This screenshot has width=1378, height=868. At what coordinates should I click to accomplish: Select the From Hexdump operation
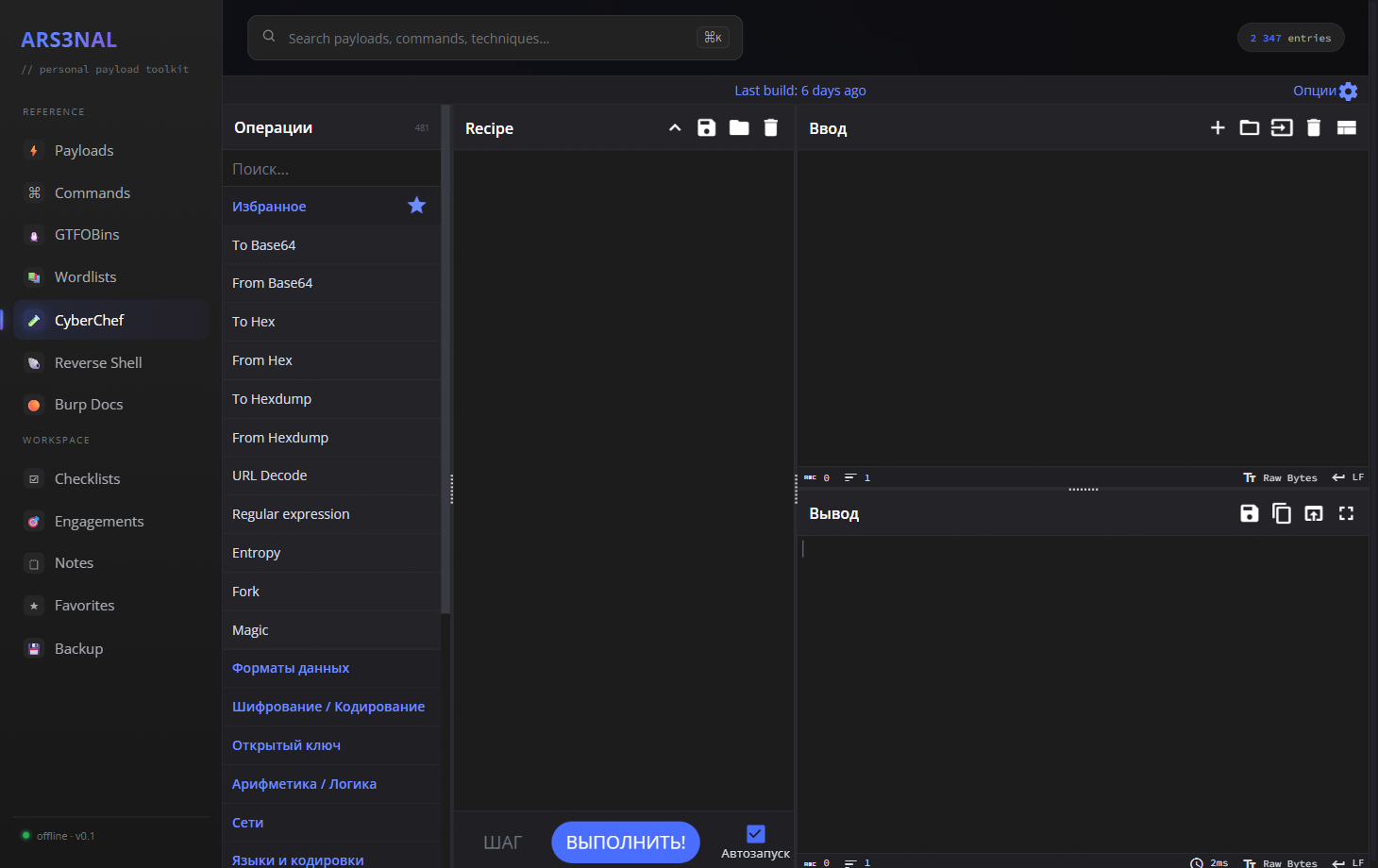coord(331,438)
